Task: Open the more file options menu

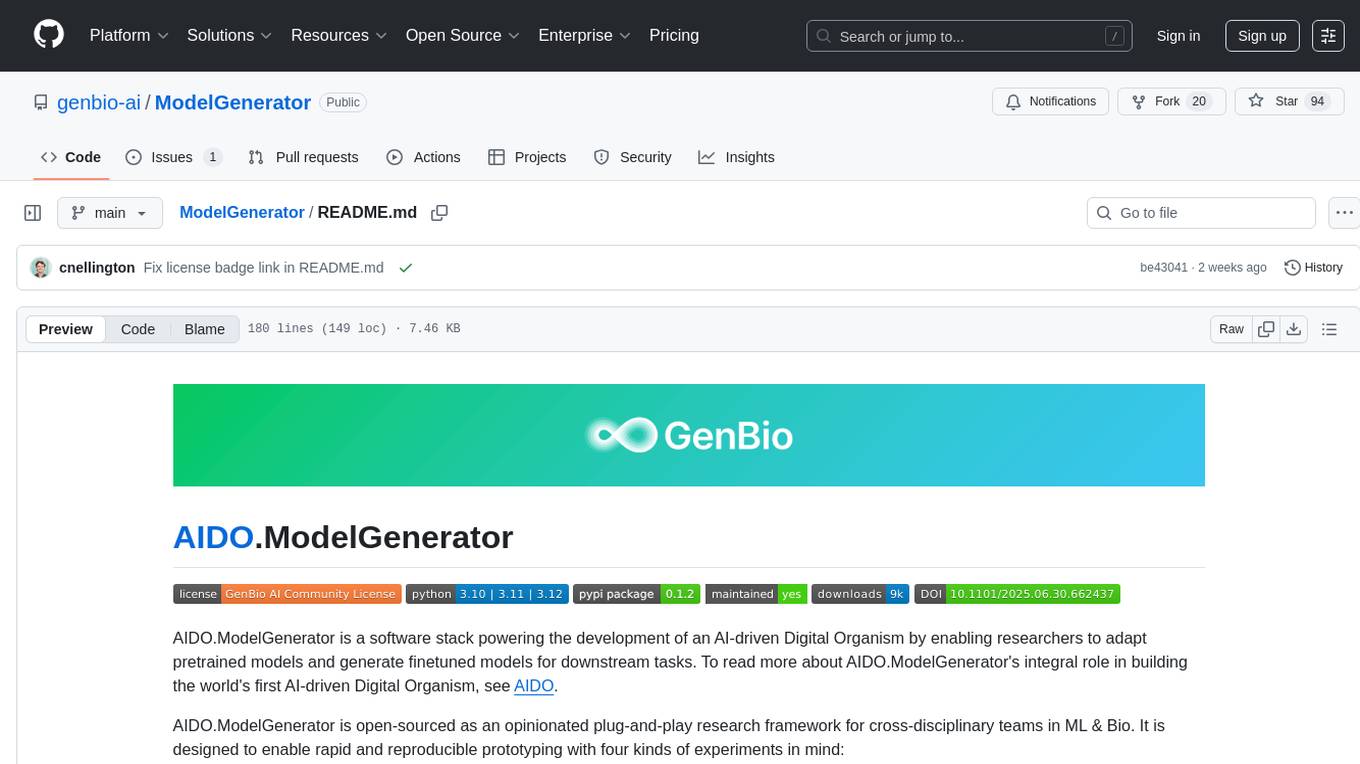Action: pos(1344,213)
